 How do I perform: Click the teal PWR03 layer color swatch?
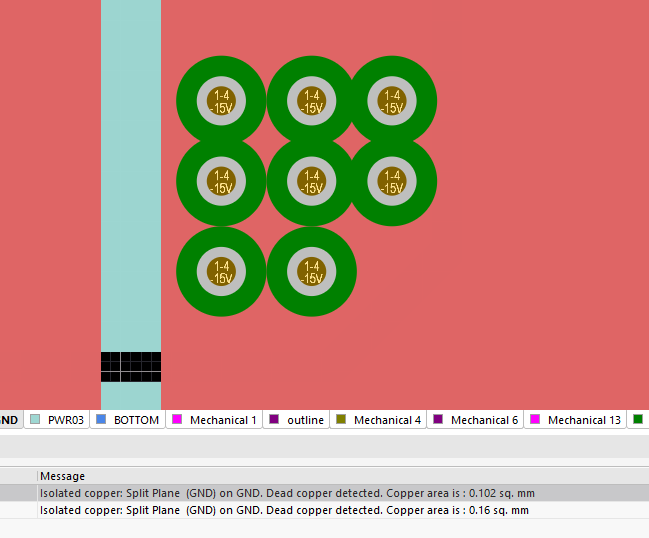(35, 419)
